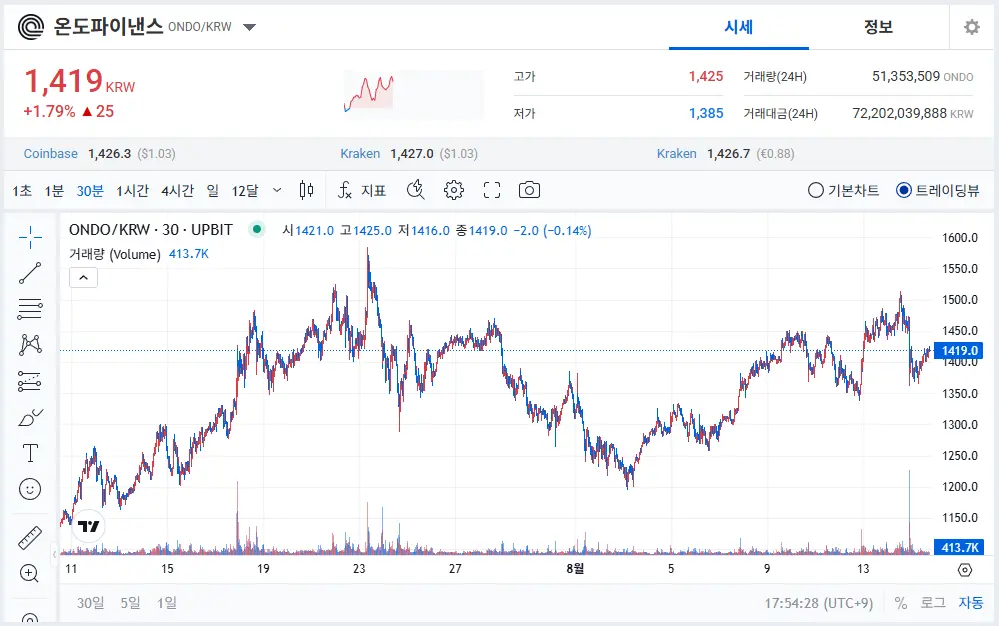The image size is (999, 626).
Task: Select the brush drawing tool
Action: [x=30, y=417]
